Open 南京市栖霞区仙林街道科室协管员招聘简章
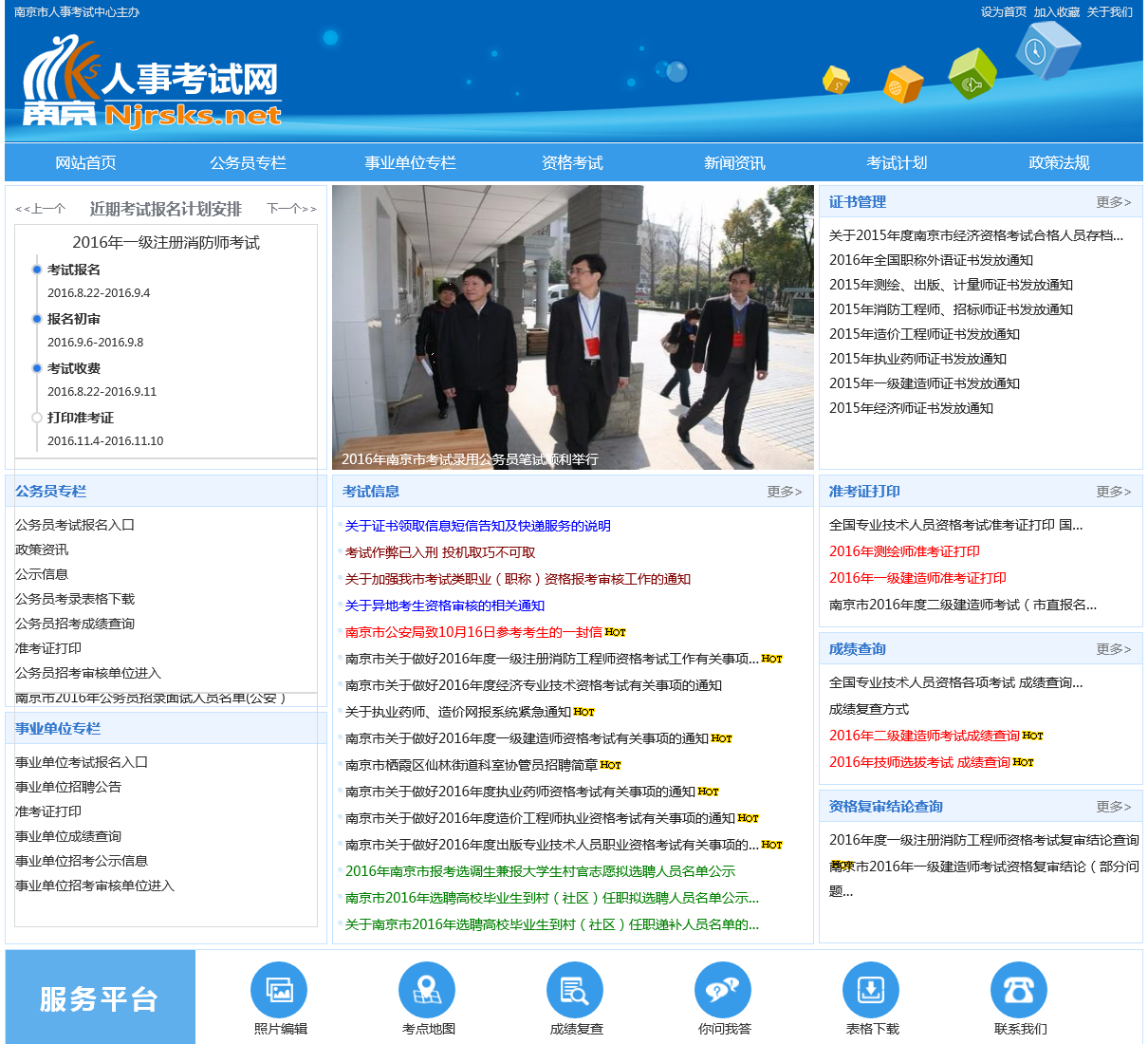This screenshot has width=1148, height=1044. click(x=472, y=765)
